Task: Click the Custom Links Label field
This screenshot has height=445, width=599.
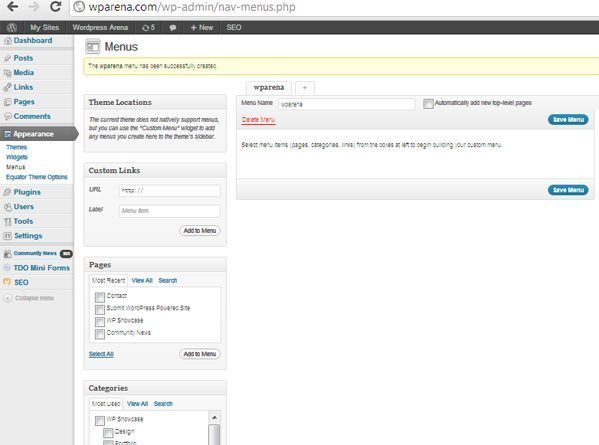Action: pyautogui.click(x=170, y=211)
